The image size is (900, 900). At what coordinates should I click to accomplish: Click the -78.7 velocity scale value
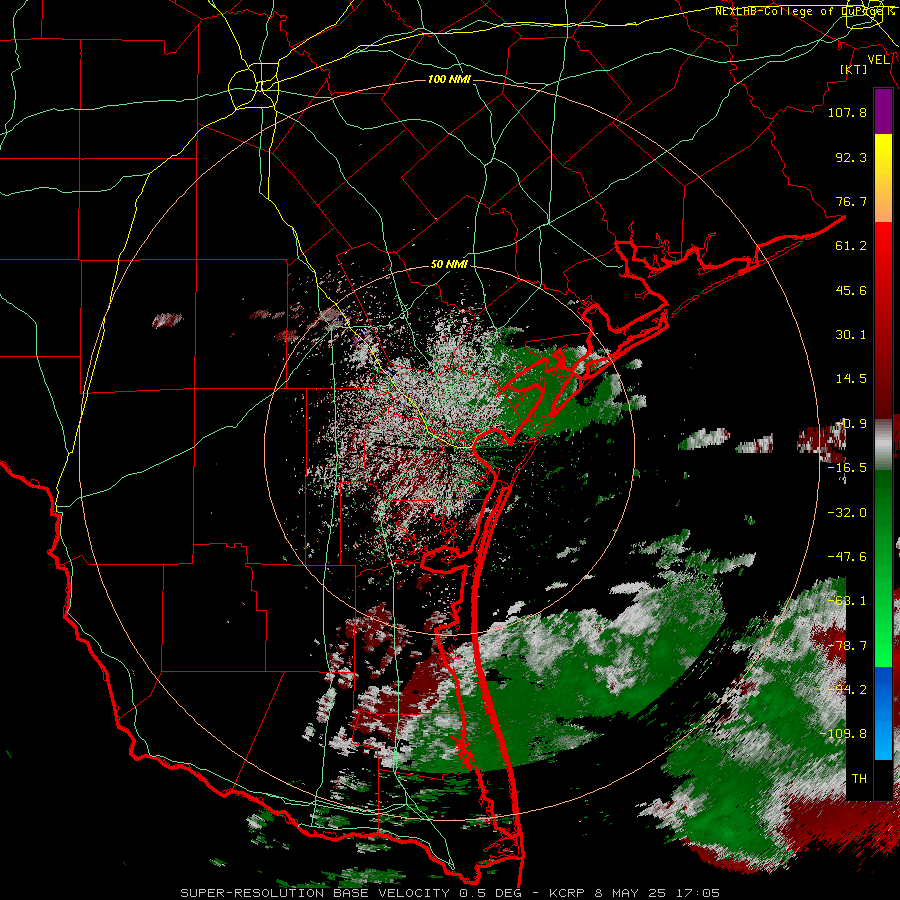847,646
